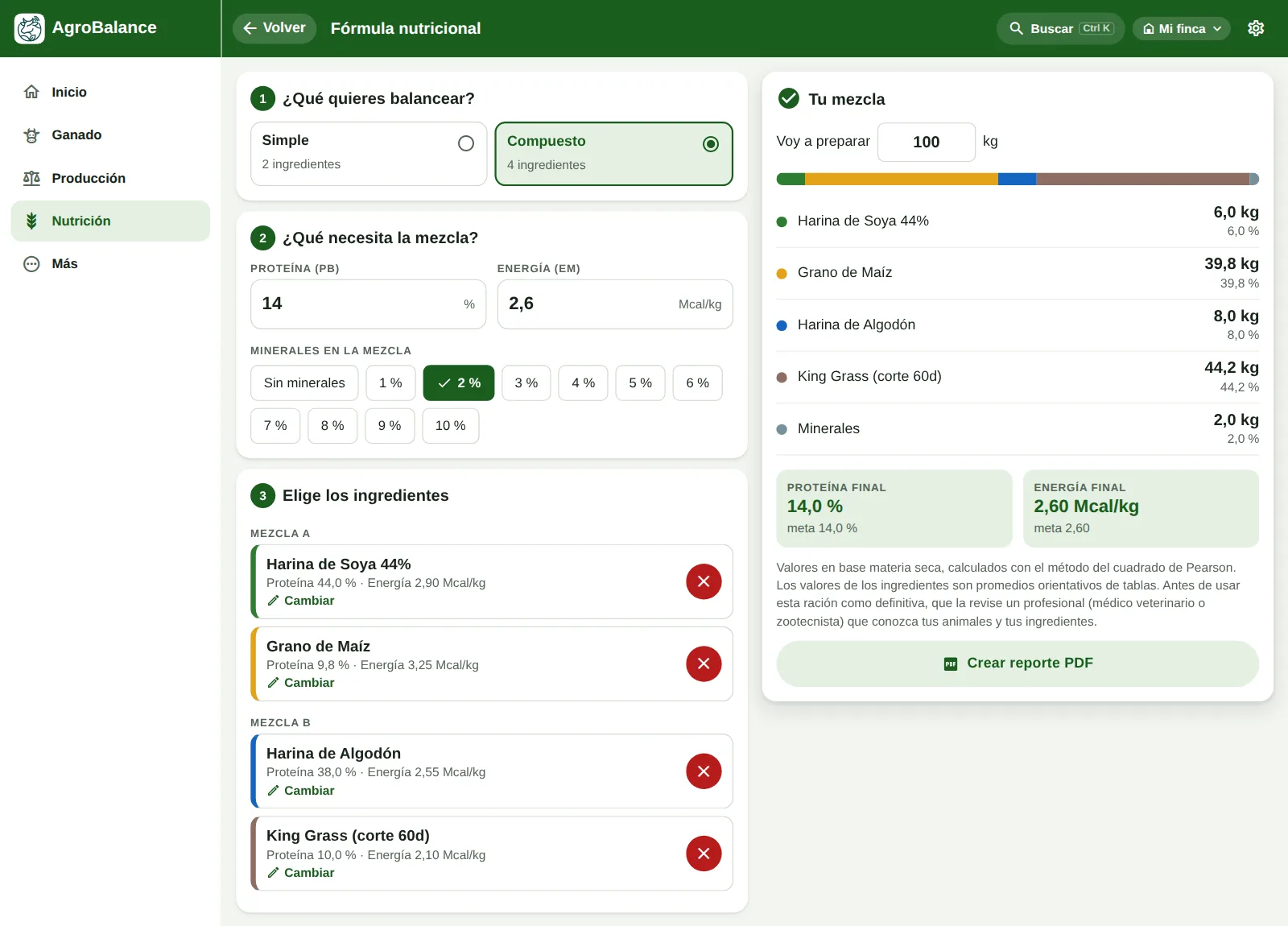Open the Buscar search box

[x=1060, y=28]
